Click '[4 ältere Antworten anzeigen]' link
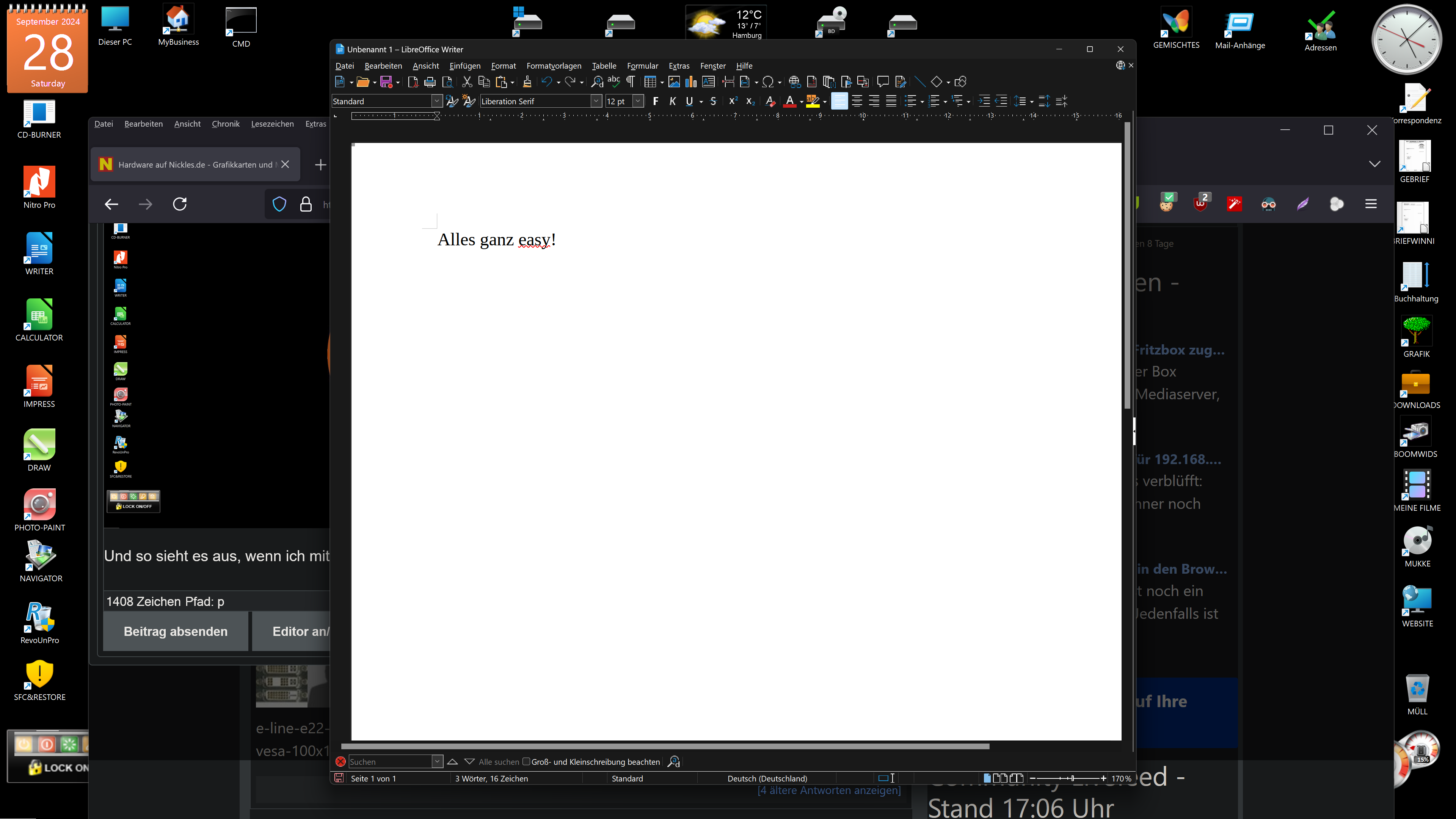Viewport: 1456px width, 819px height. click(829, 790)
